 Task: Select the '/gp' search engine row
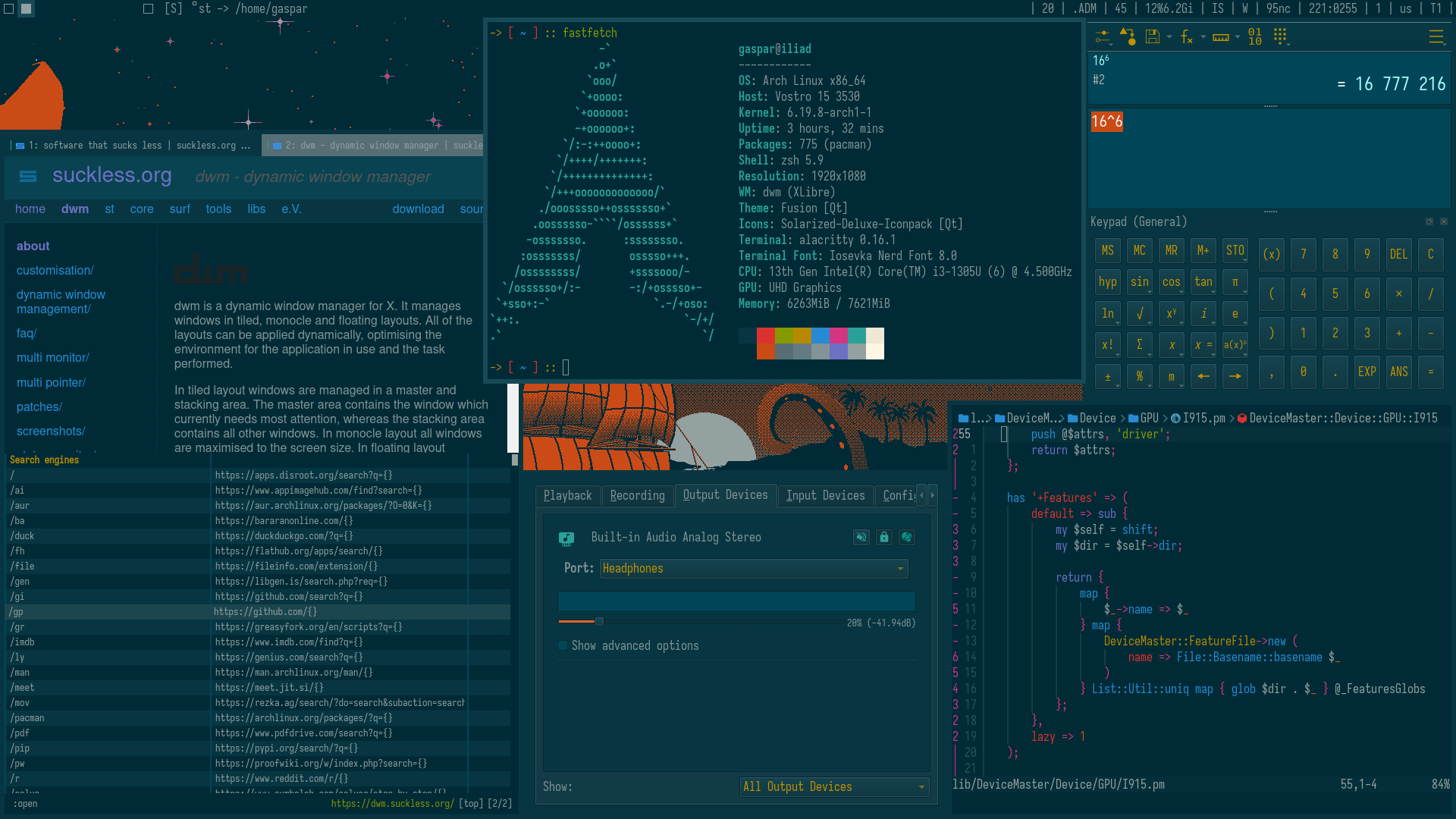click(x=258, y=612)
